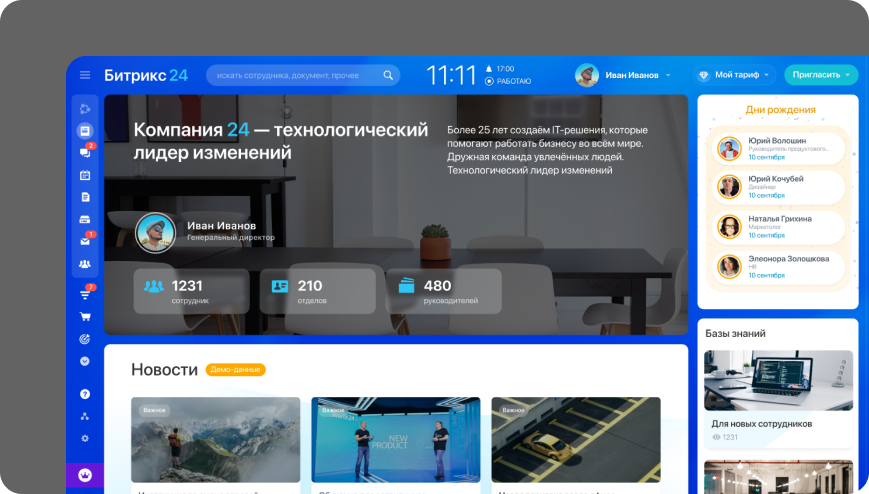Click Иван Иванов avatar in header

587,75
